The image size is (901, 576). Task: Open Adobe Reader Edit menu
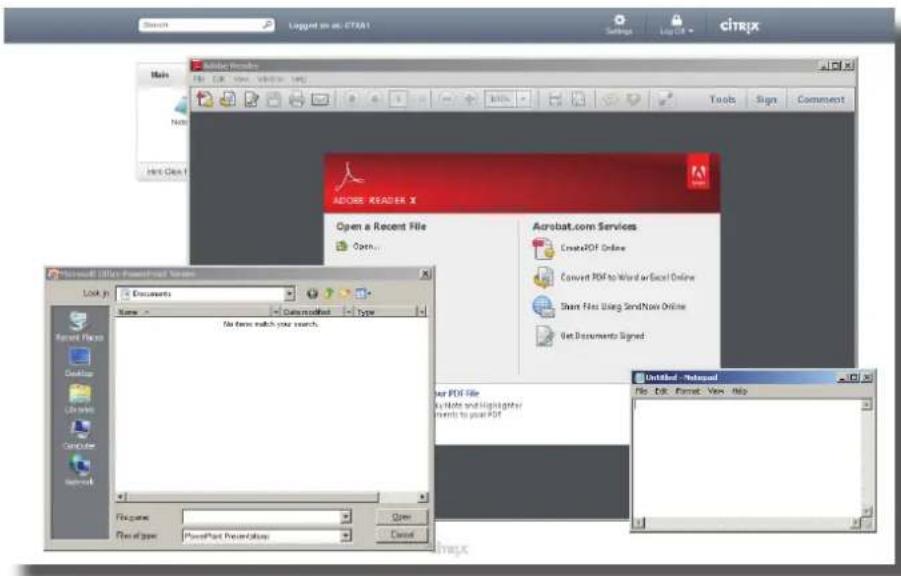point(218,79)
